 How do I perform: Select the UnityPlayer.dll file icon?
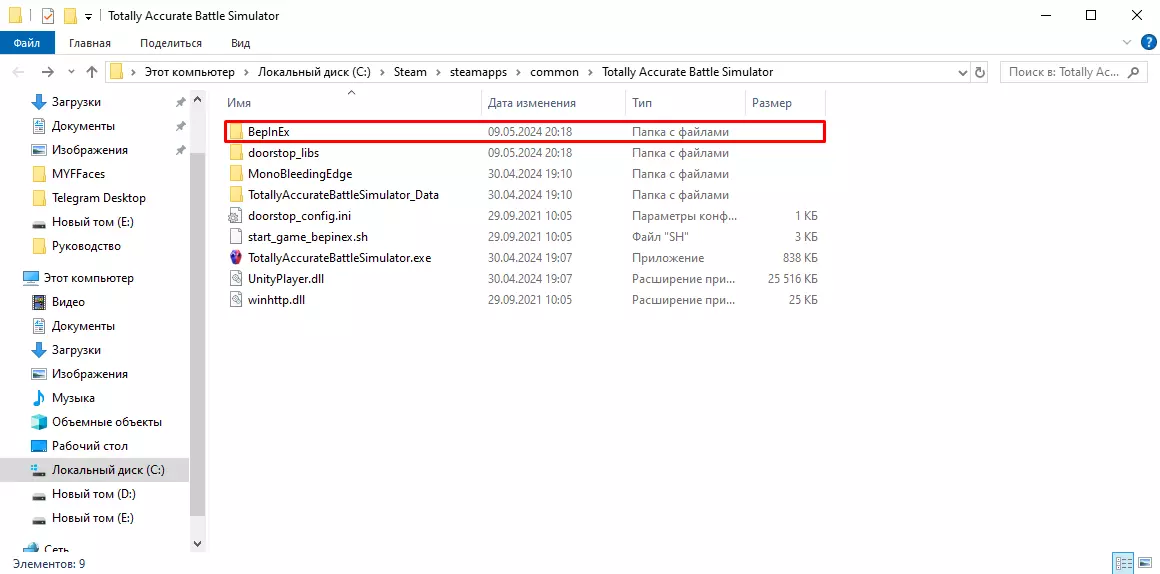tap(236, 279)
